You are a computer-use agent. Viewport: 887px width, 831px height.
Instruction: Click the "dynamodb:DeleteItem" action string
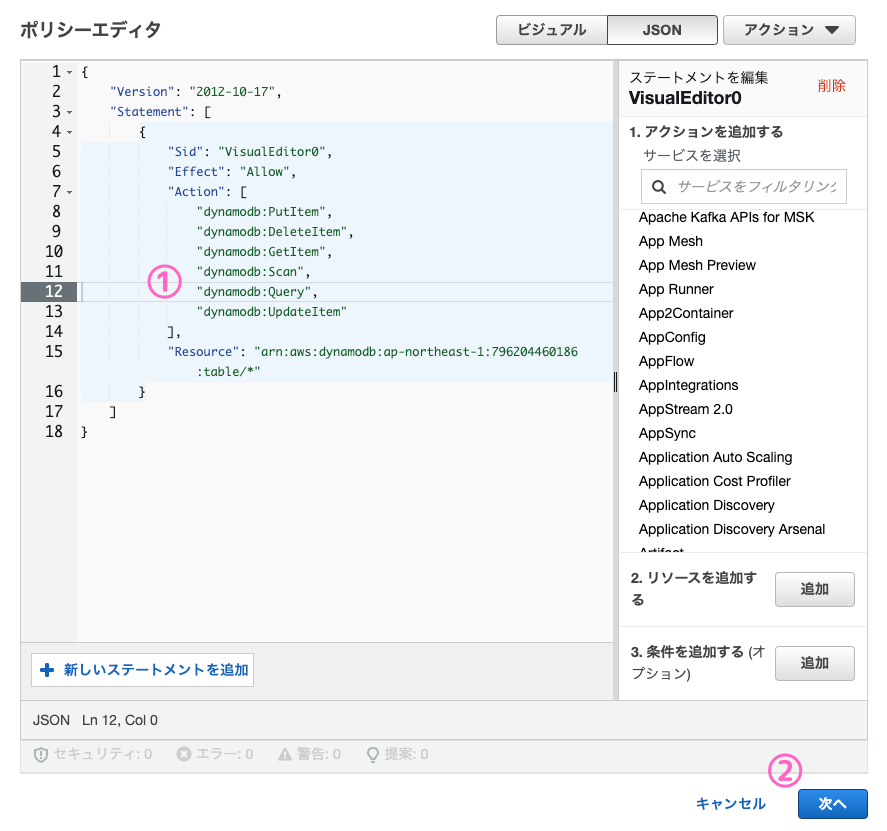coord(272,232)
